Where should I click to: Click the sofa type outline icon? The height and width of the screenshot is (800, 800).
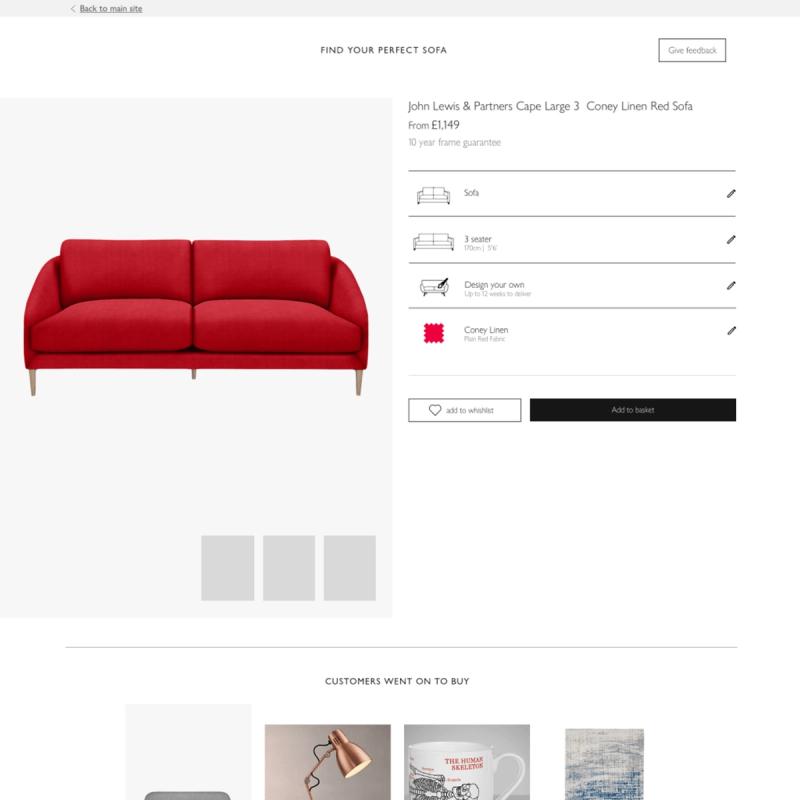coord(433,195)
